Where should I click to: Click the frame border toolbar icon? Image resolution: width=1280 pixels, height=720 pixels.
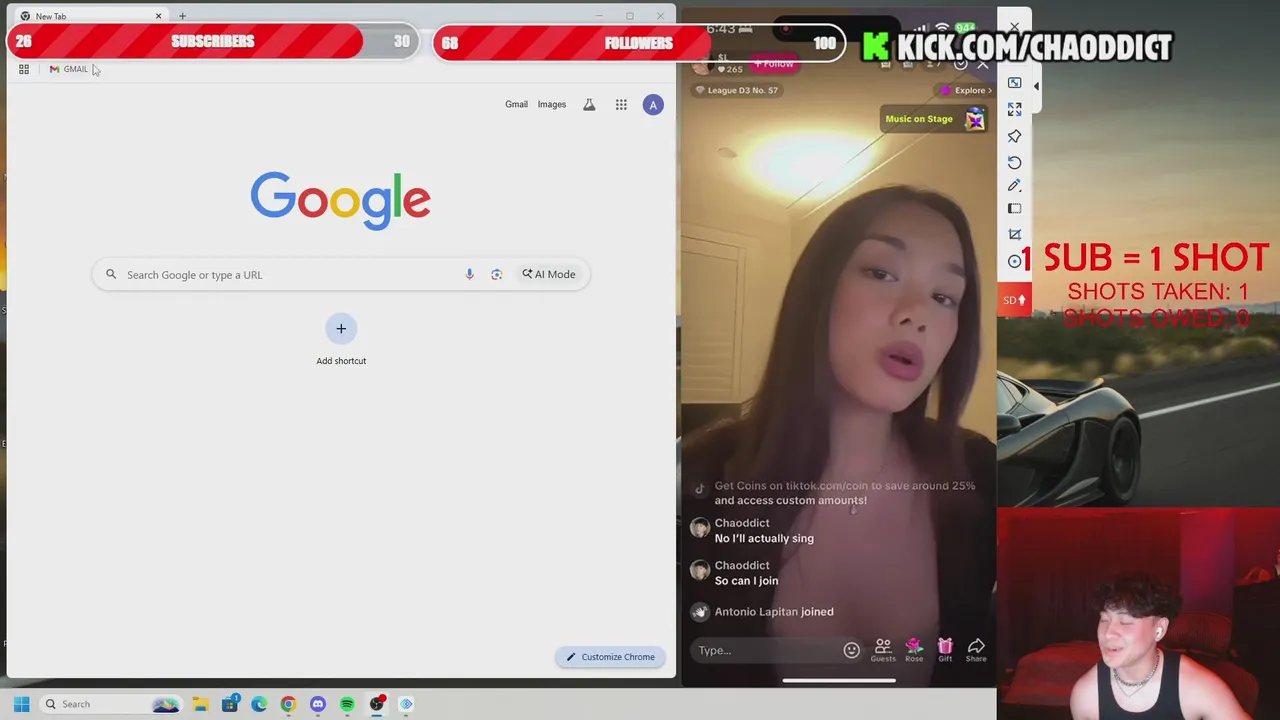click(1015, 209)
